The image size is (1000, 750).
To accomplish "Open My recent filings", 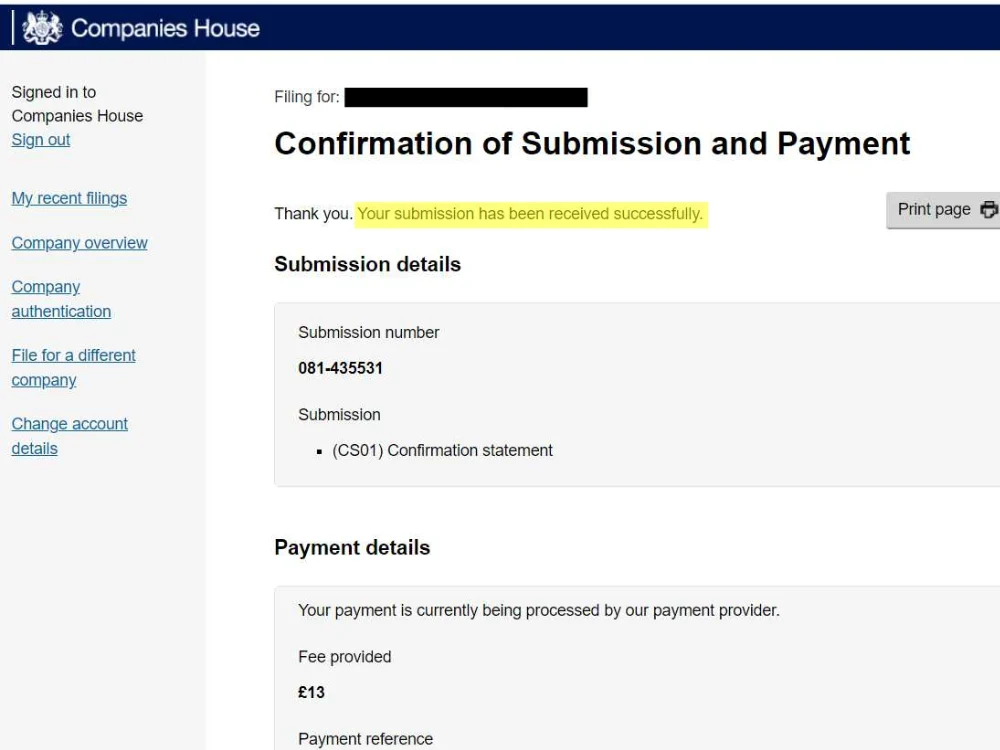I will 69,198.
